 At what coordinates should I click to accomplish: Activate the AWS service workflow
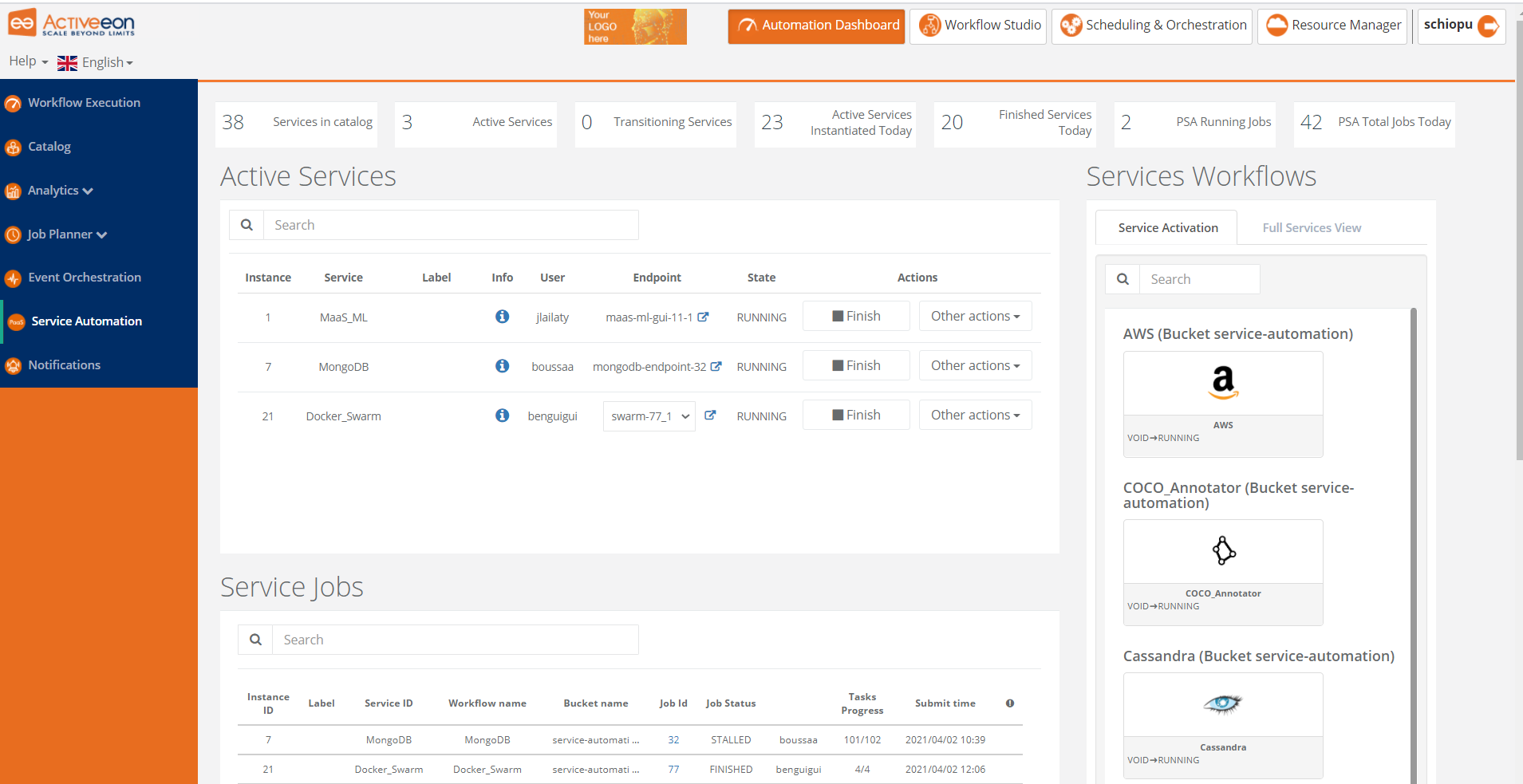[1223, 404]
